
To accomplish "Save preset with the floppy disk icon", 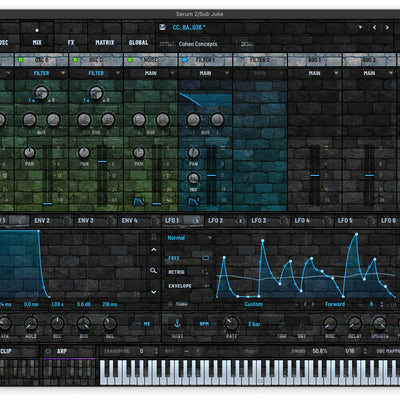I will tap(162, 27).
